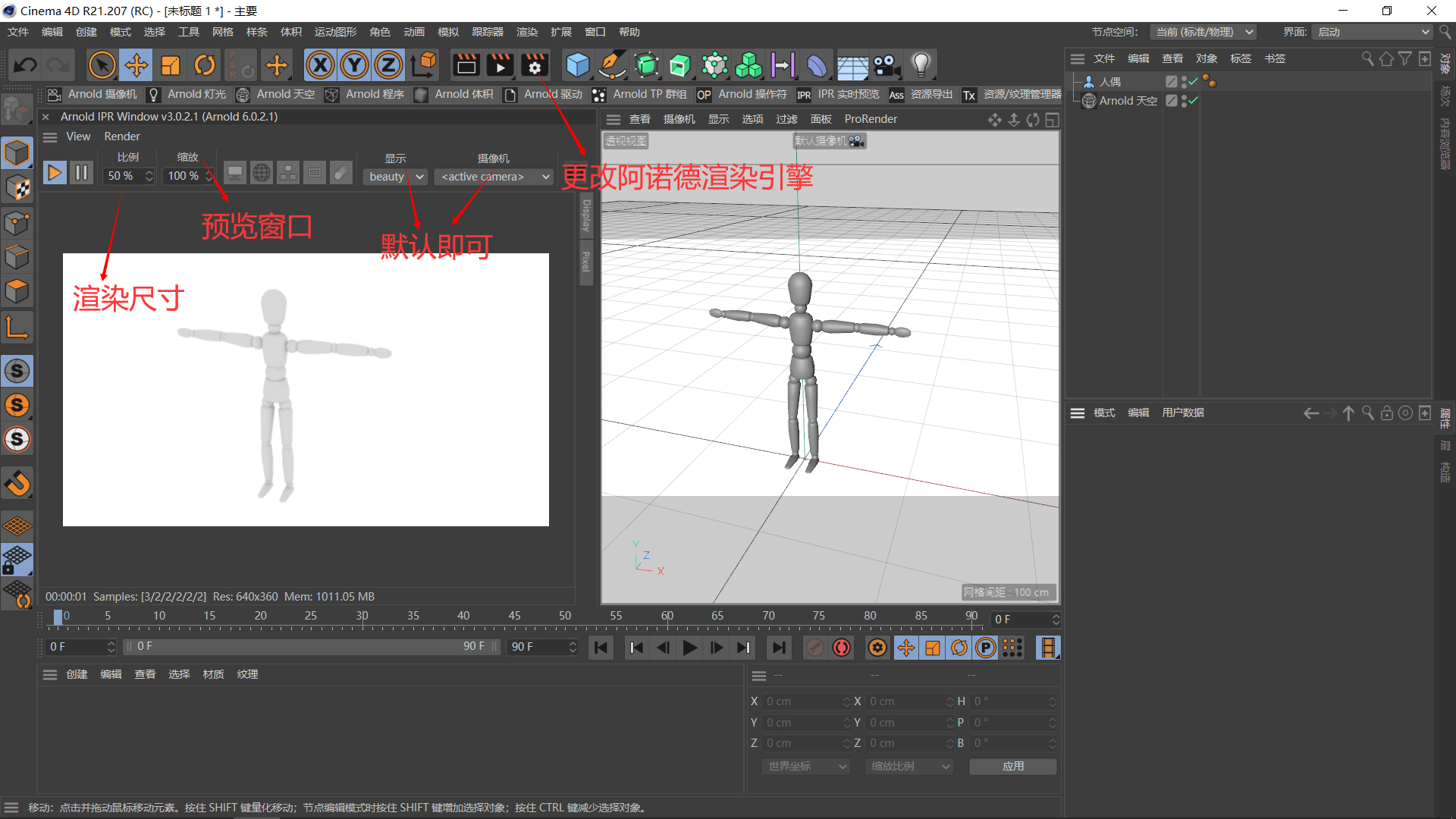
Task: Select the 人偶 object in Object Manager
Action: pos(1109,82)
